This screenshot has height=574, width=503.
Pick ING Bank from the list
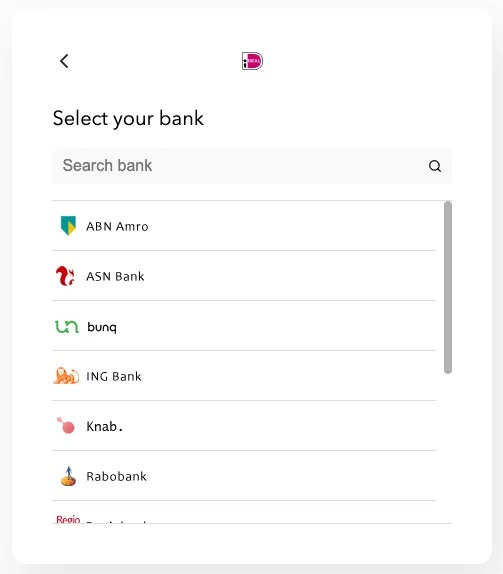click(244, 376)
